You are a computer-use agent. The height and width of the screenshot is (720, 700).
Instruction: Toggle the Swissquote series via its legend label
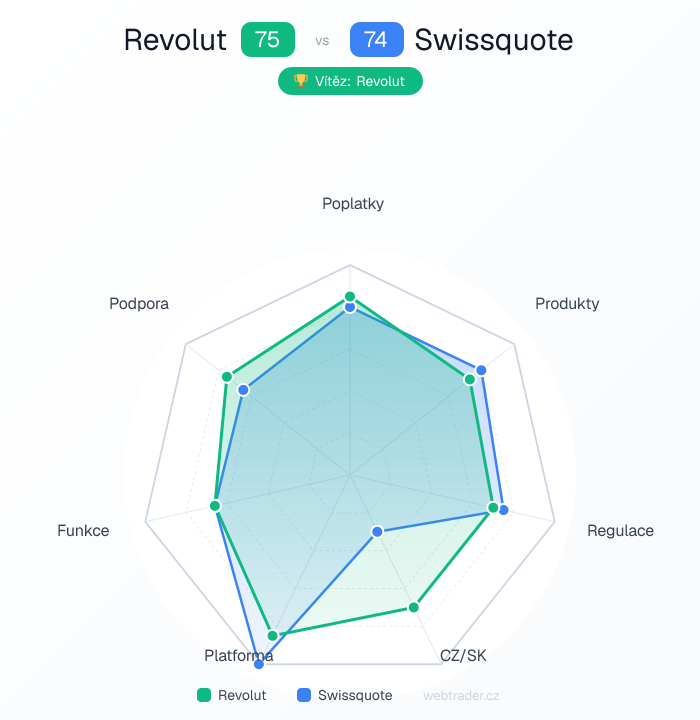click(355, 695)
